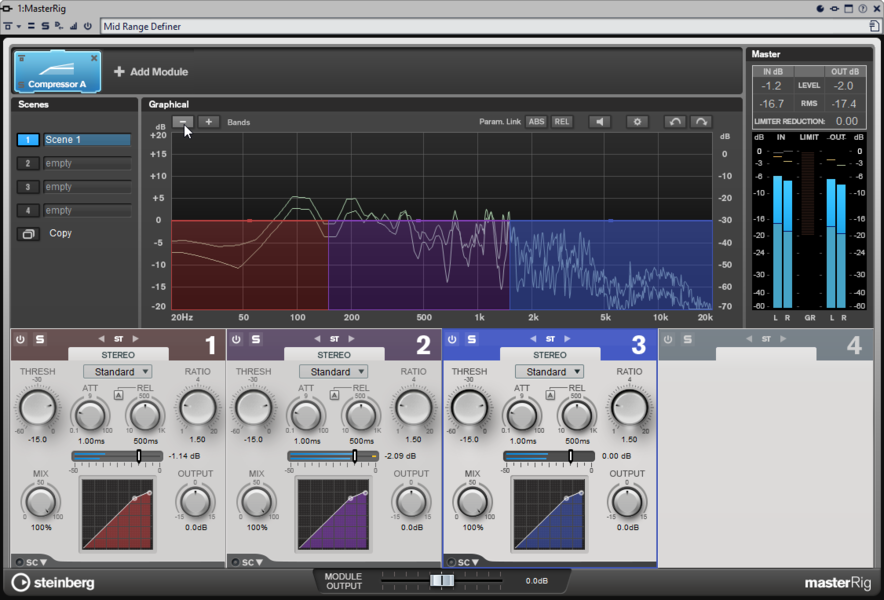
Task: Select previous channel mode on band 2
Action: click(x=317, y=339)
